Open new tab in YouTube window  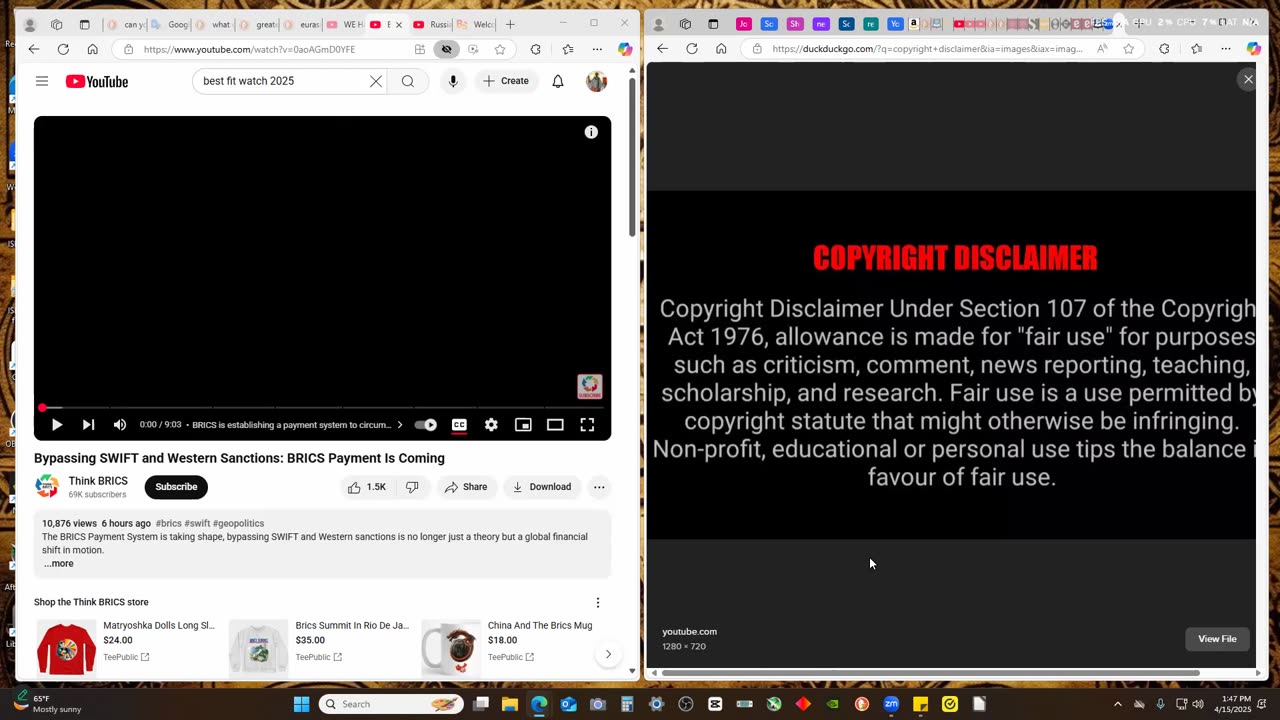click(x=510, y=24)
